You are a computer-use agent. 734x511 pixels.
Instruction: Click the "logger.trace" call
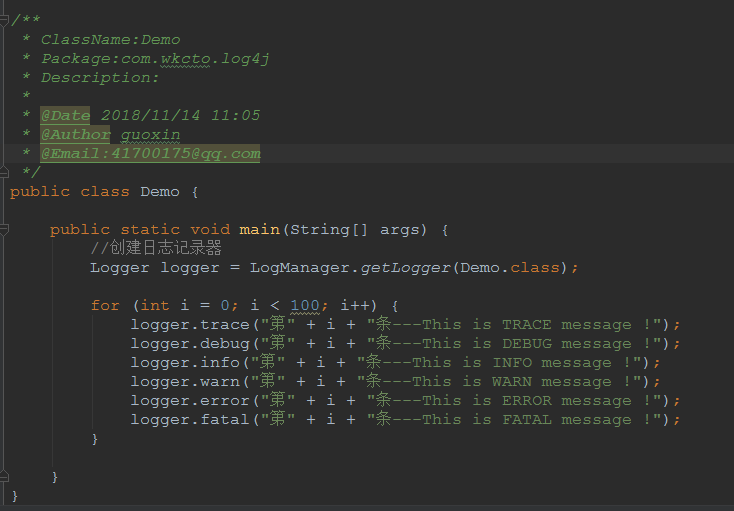[x=190, y=325]
